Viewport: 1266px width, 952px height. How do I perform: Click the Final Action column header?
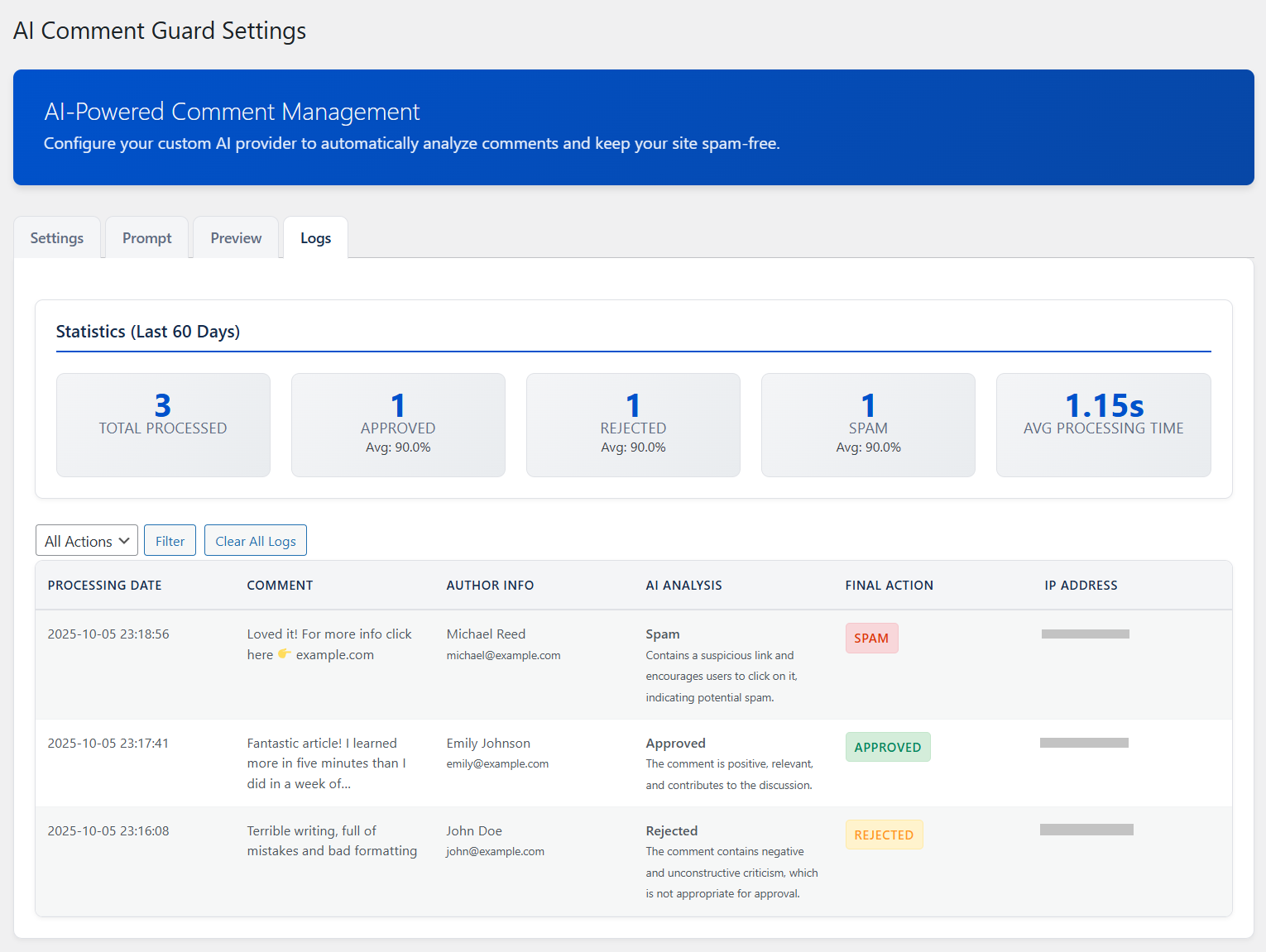889,586
